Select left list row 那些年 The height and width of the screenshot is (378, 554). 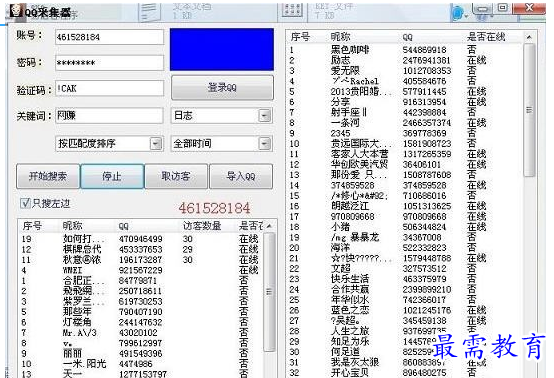coord(141,312)
